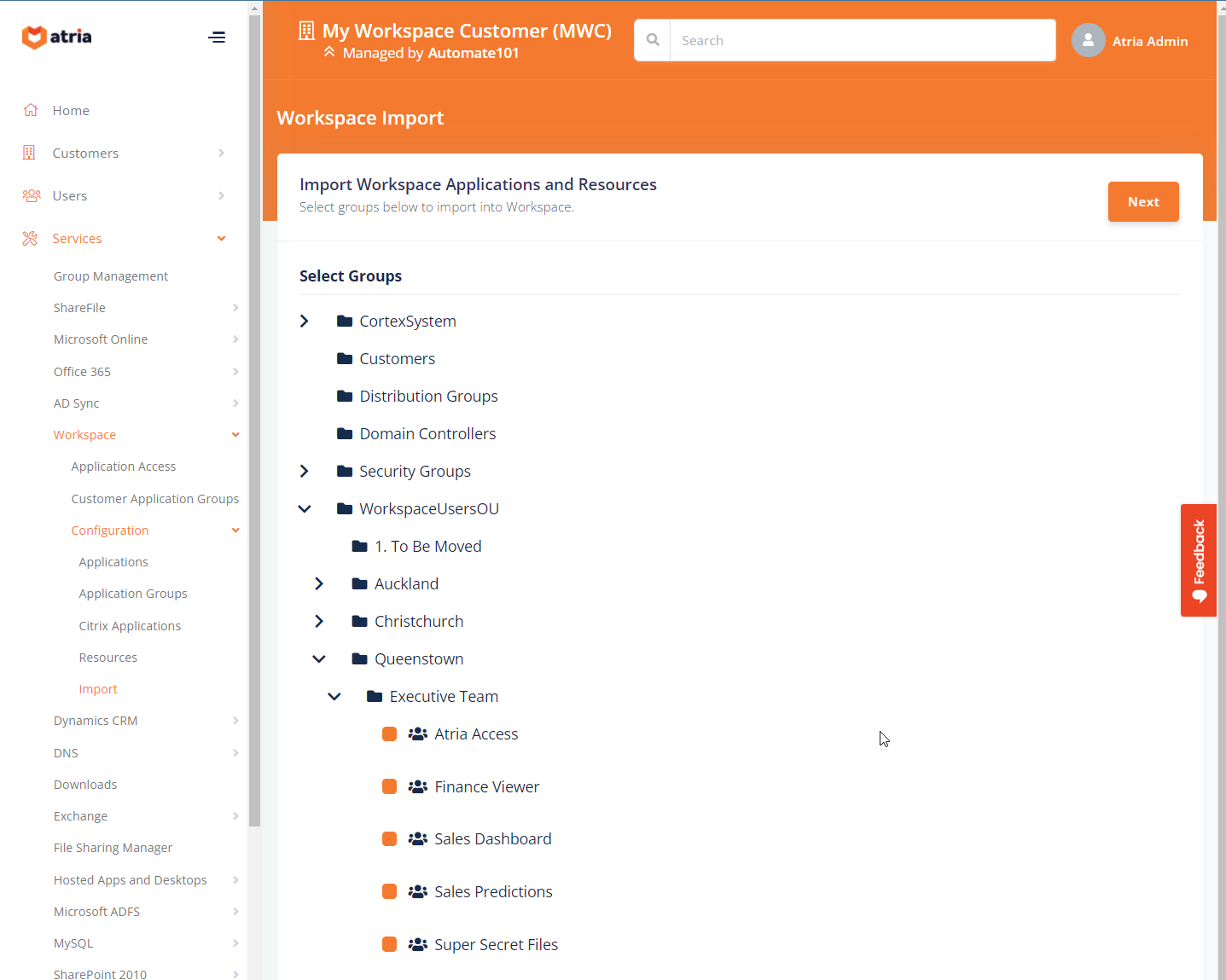This screenshot has height=980, width=1226.
Task: Collapse sidebar with hamburger menu icon
Action: [x=217, y=37]
